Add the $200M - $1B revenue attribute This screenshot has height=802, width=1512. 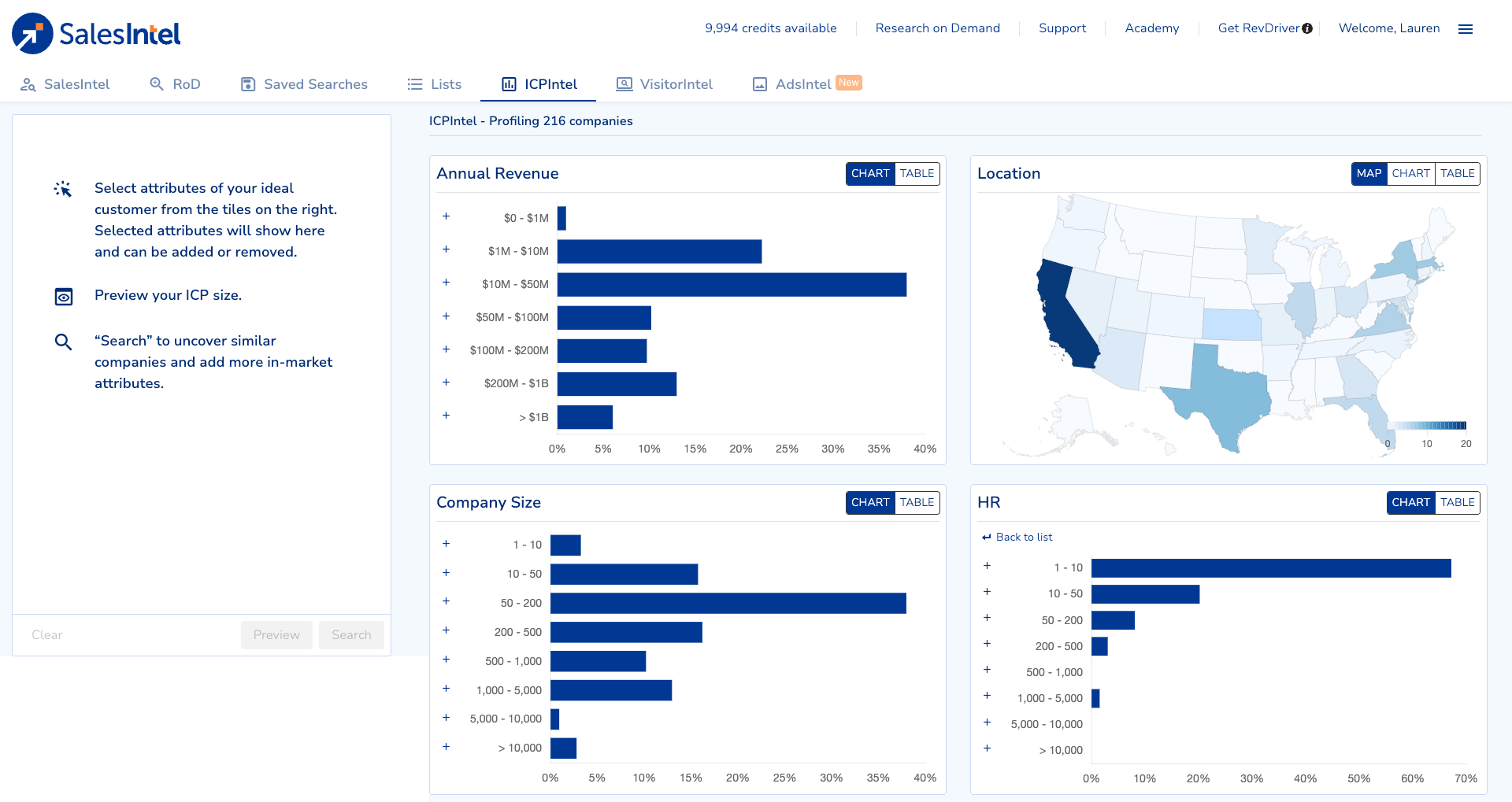click(x=447, y=382)
